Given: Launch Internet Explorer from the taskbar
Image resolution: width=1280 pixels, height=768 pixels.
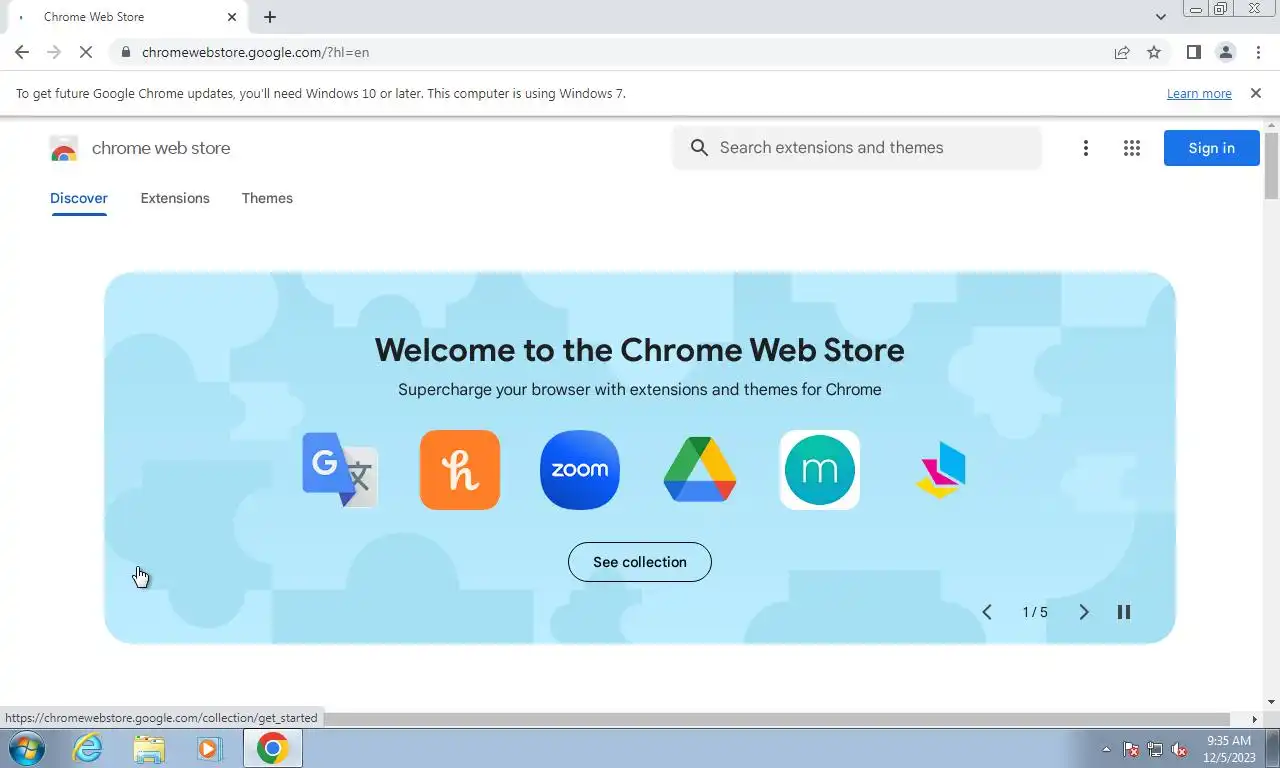Looking at the screenshot, I should point(88,748).
